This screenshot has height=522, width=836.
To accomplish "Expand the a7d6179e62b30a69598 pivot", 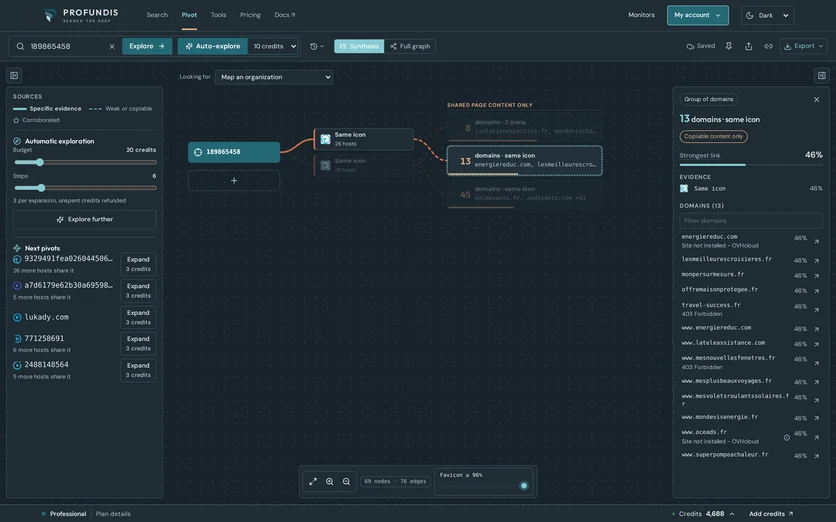I will 138,291.
